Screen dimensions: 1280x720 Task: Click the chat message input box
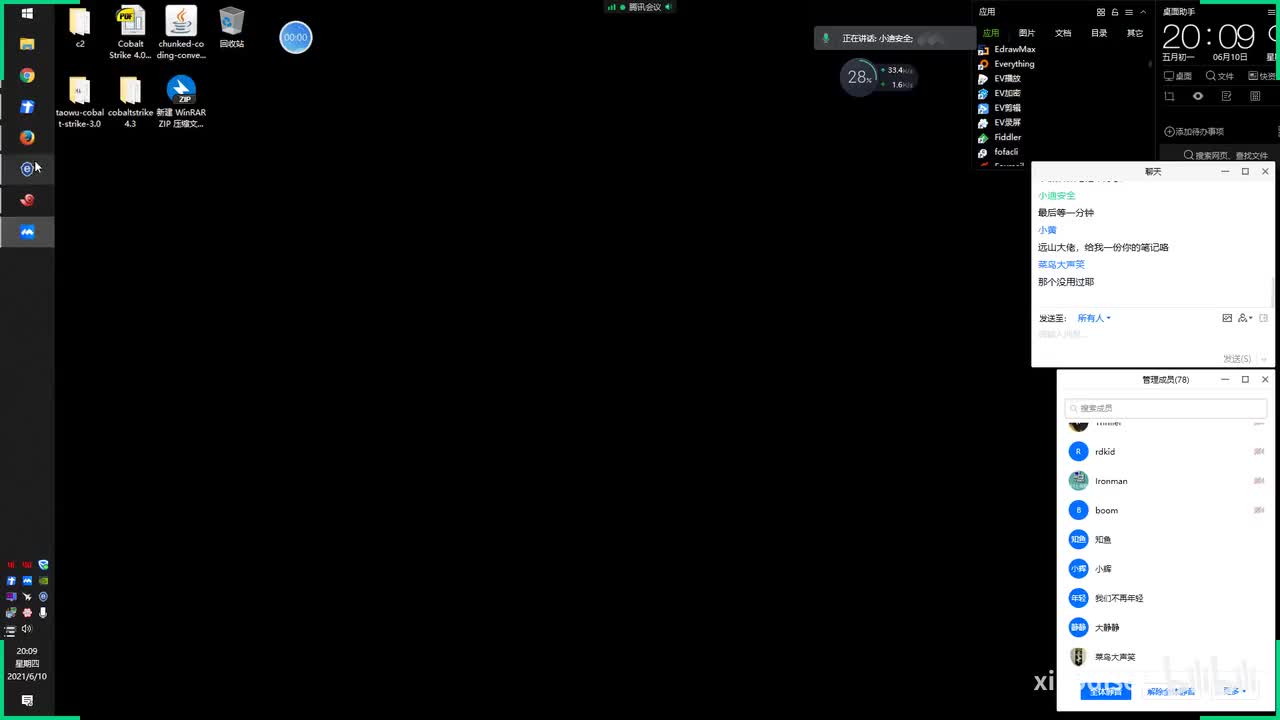[1150, 338]
